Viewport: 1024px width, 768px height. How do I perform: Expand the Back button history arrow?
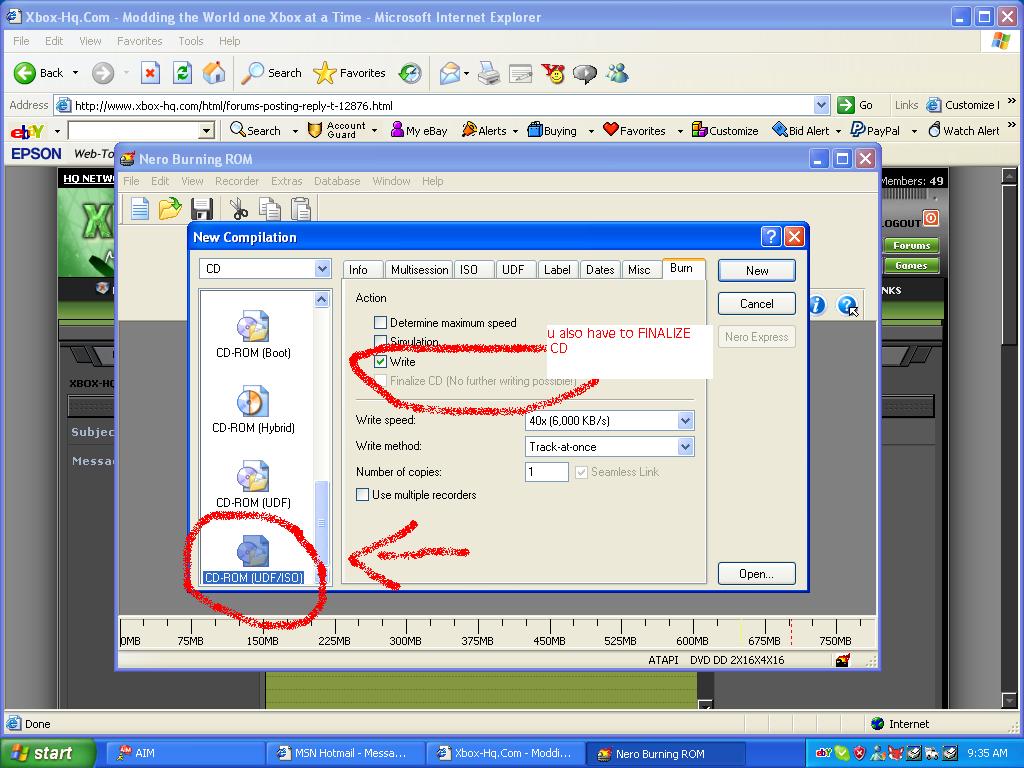pos(75,73)
